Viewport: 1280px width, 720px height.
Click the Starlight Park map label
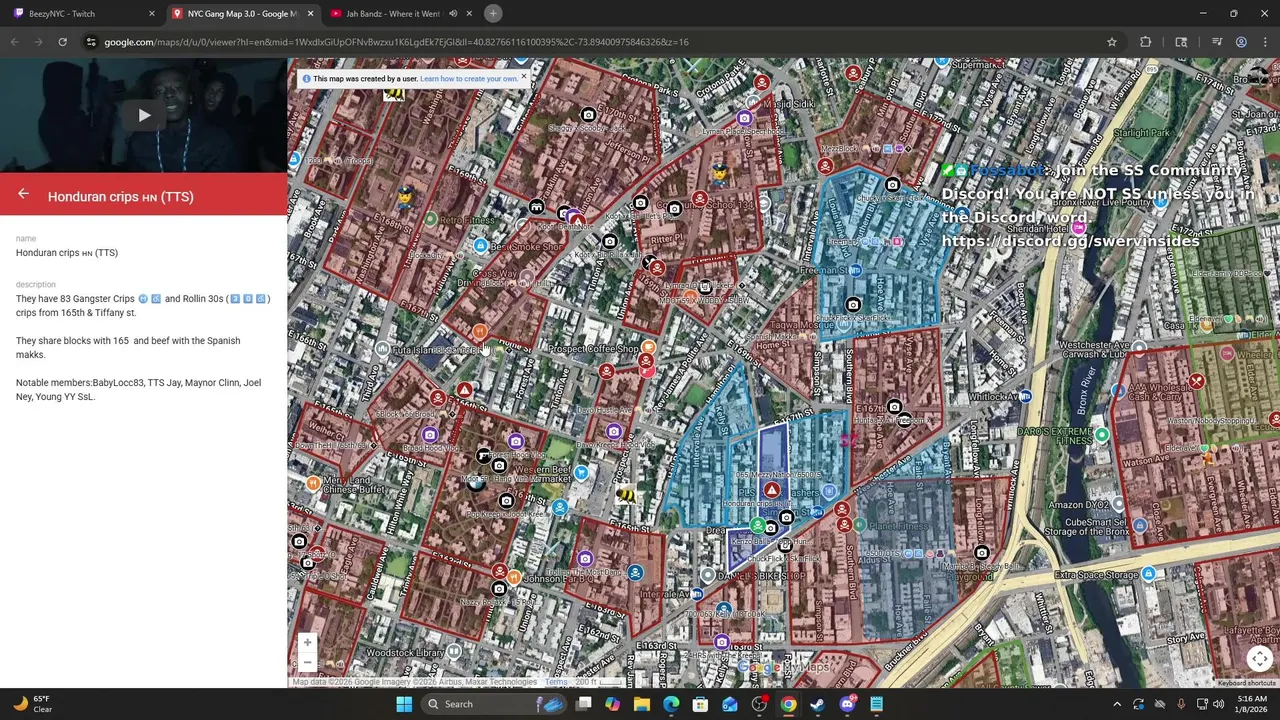pyautogui.click(x=1141, y=133)
